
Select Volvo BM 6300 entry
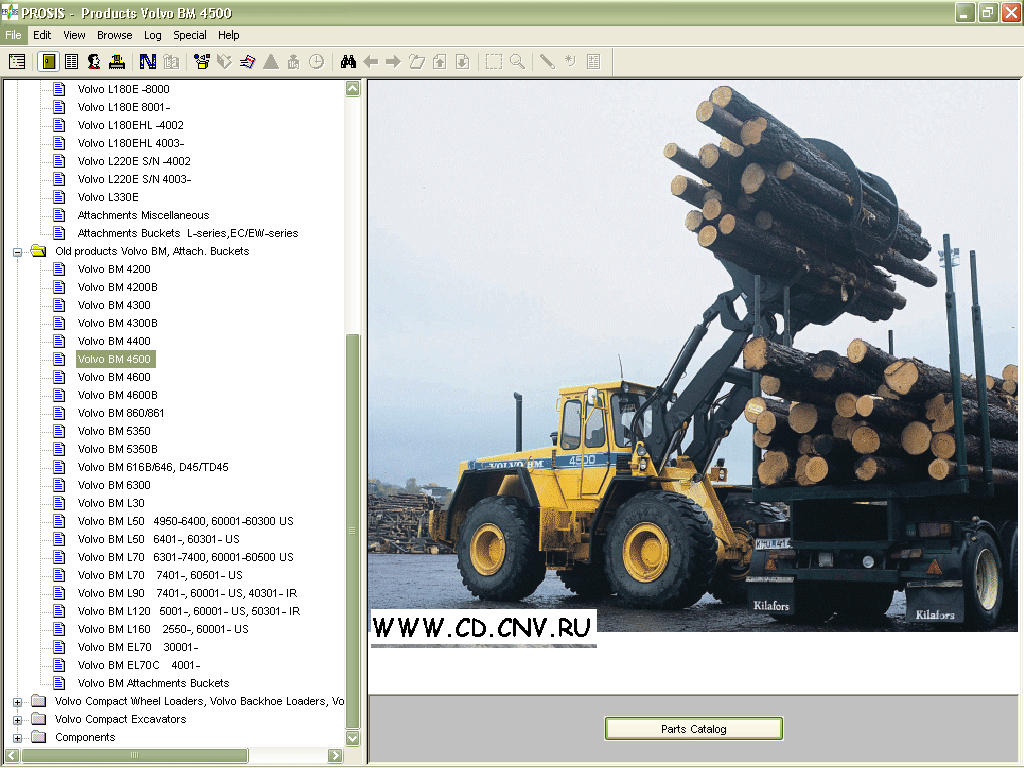point(114,485)
